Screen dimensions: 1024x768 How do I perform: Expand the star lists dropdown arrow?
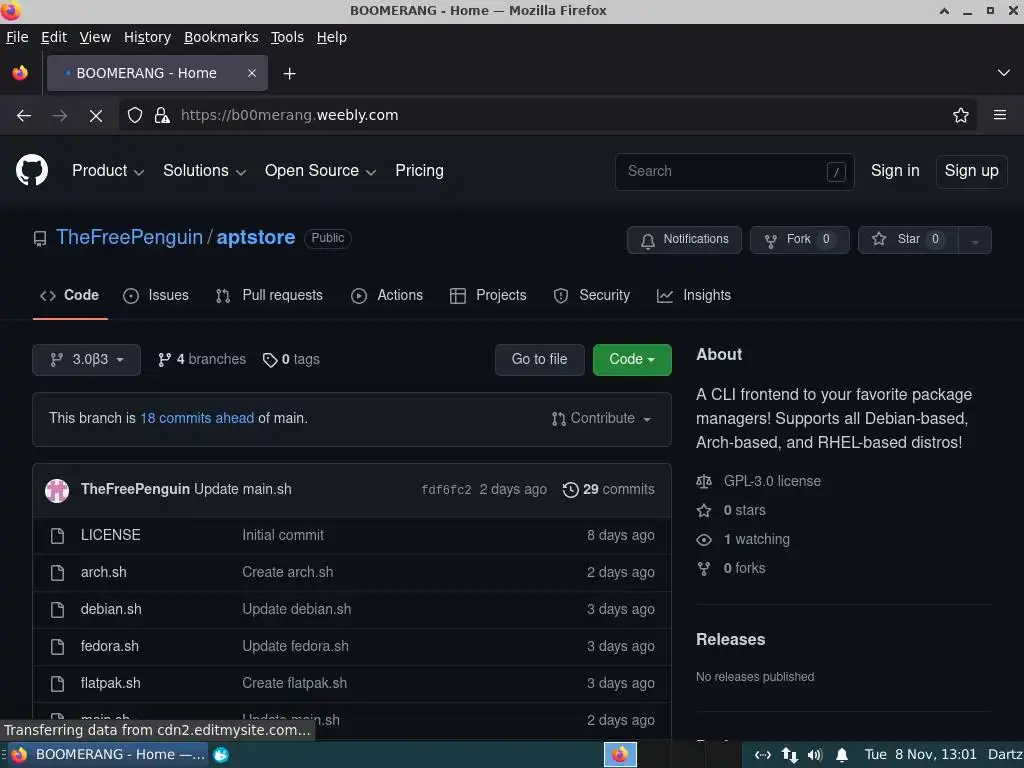[x=975, y=240]
